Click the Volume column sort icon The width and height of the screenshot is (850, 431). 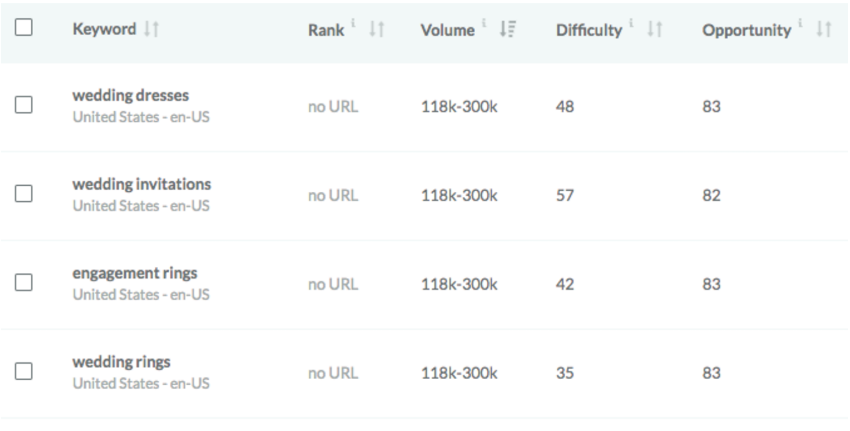coord(507,30)
